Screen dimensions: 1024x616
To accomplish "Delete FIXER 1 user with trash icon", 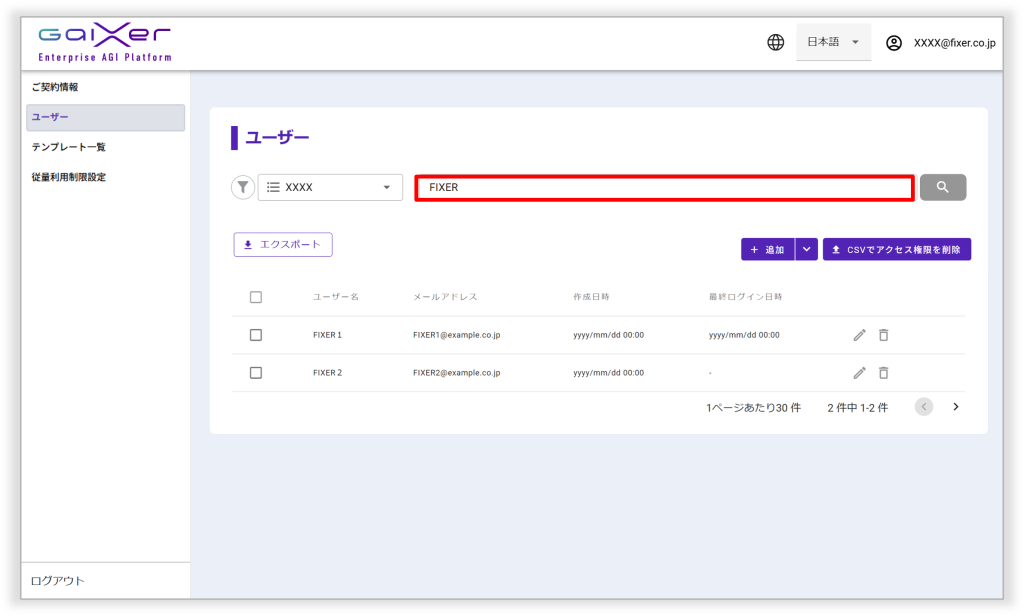I will (883, 335).
